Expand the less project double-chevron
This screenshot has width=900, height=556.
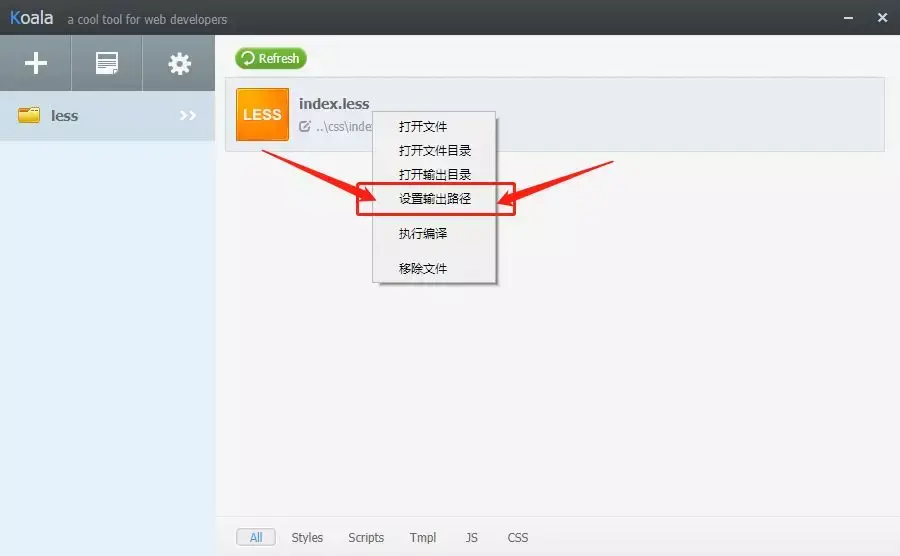coord(188,115)
